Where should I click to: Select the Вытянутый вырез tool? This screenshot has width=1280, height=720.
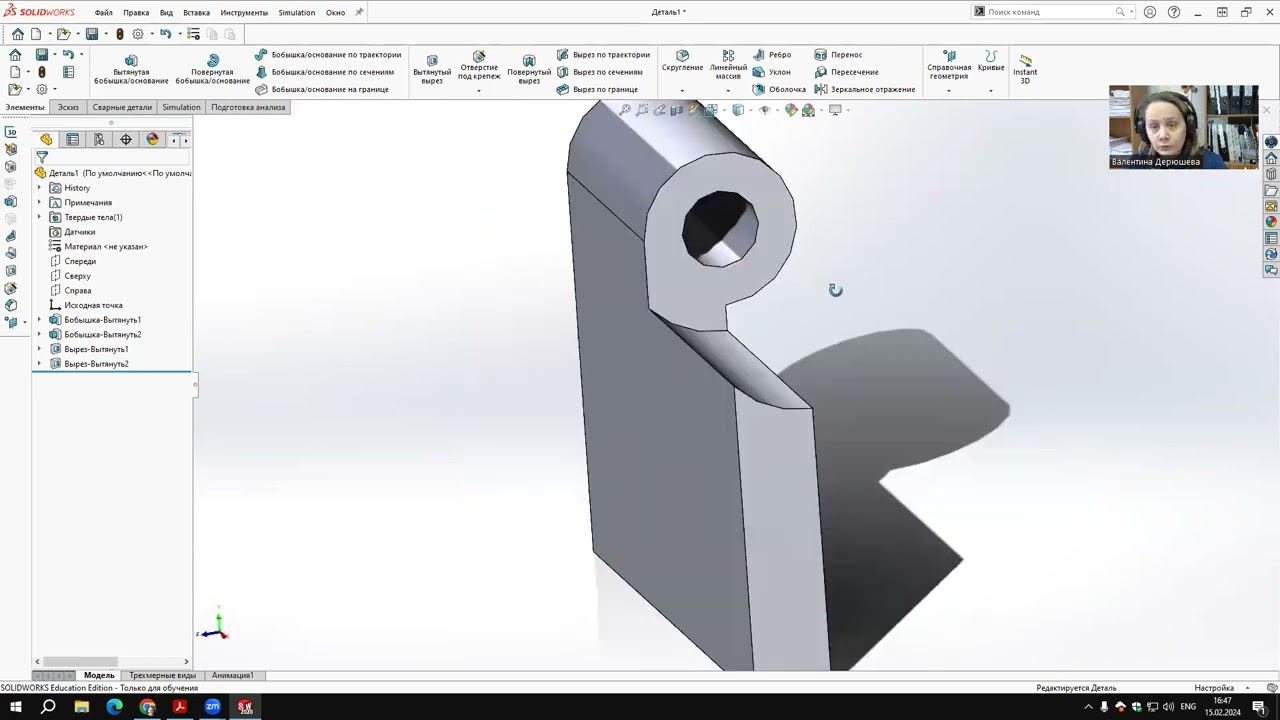432,70
